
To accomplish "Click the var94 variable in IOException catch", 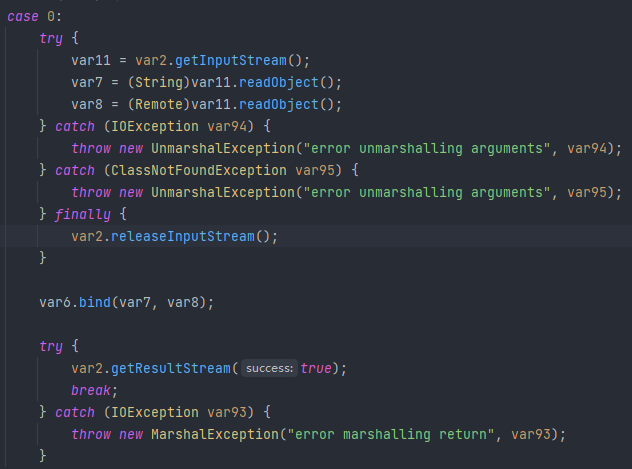I will tap(227, 127).
